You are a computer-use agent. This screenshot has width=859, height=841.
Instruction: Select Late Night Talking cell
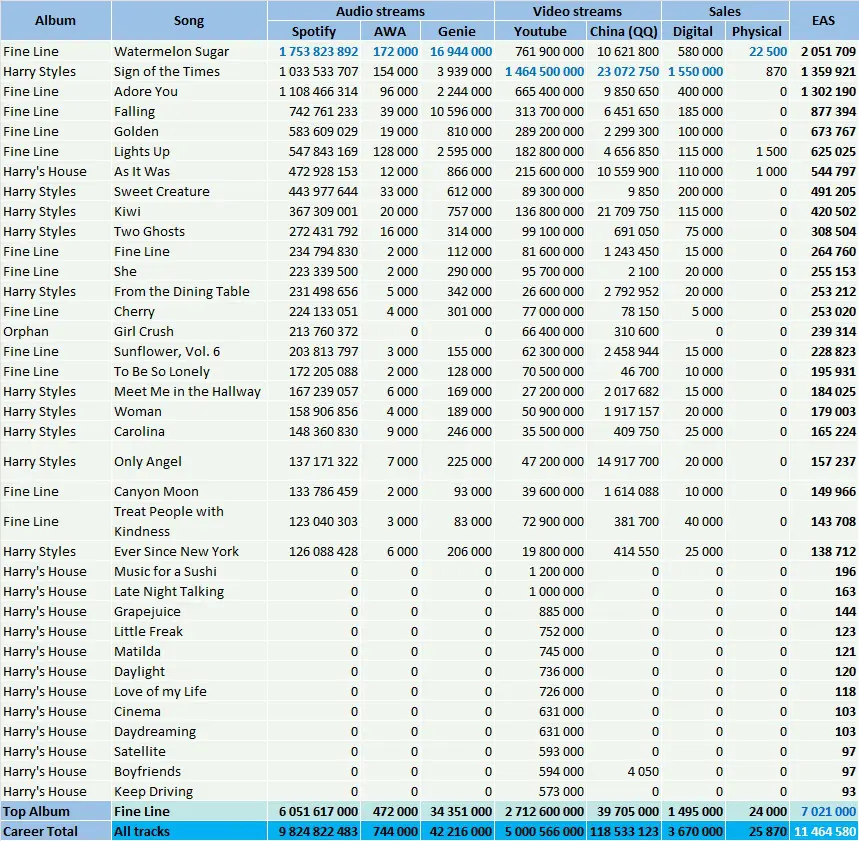pyautogui.click(x=189, y=591)
